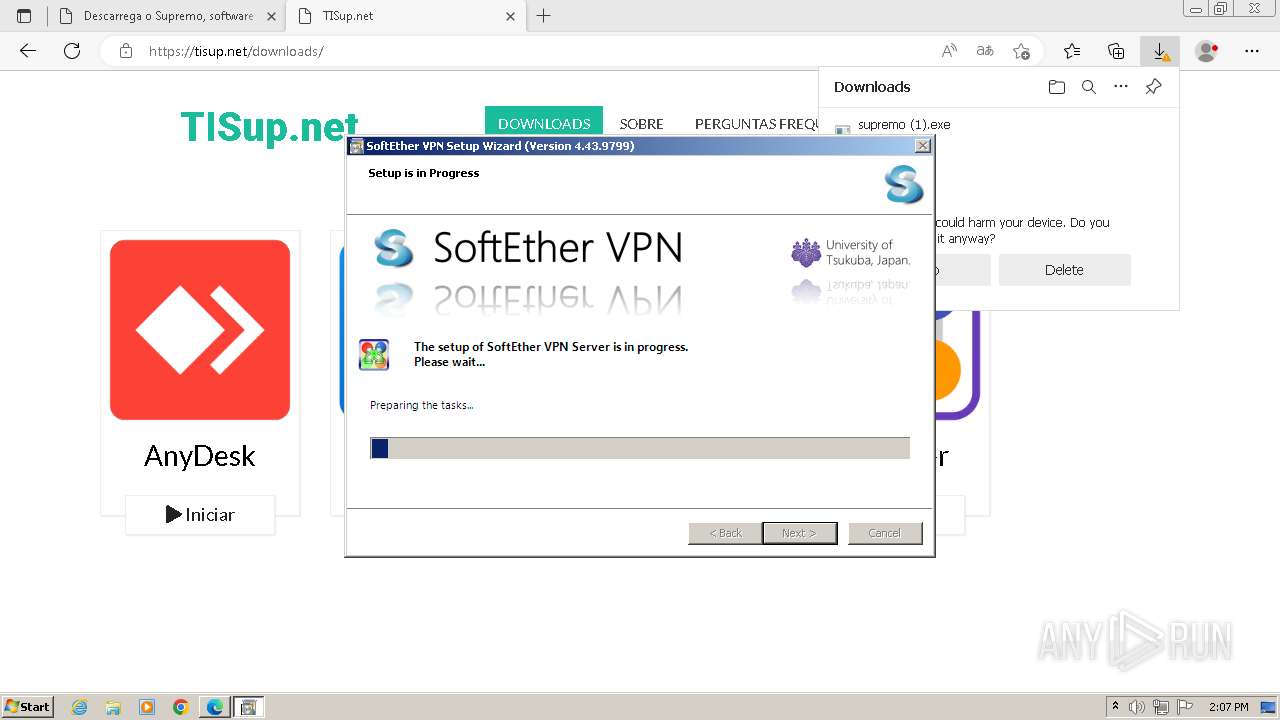The image size is (1280, 720).
Task: Open File Explorer from taskbar
Action: point(113,707)
